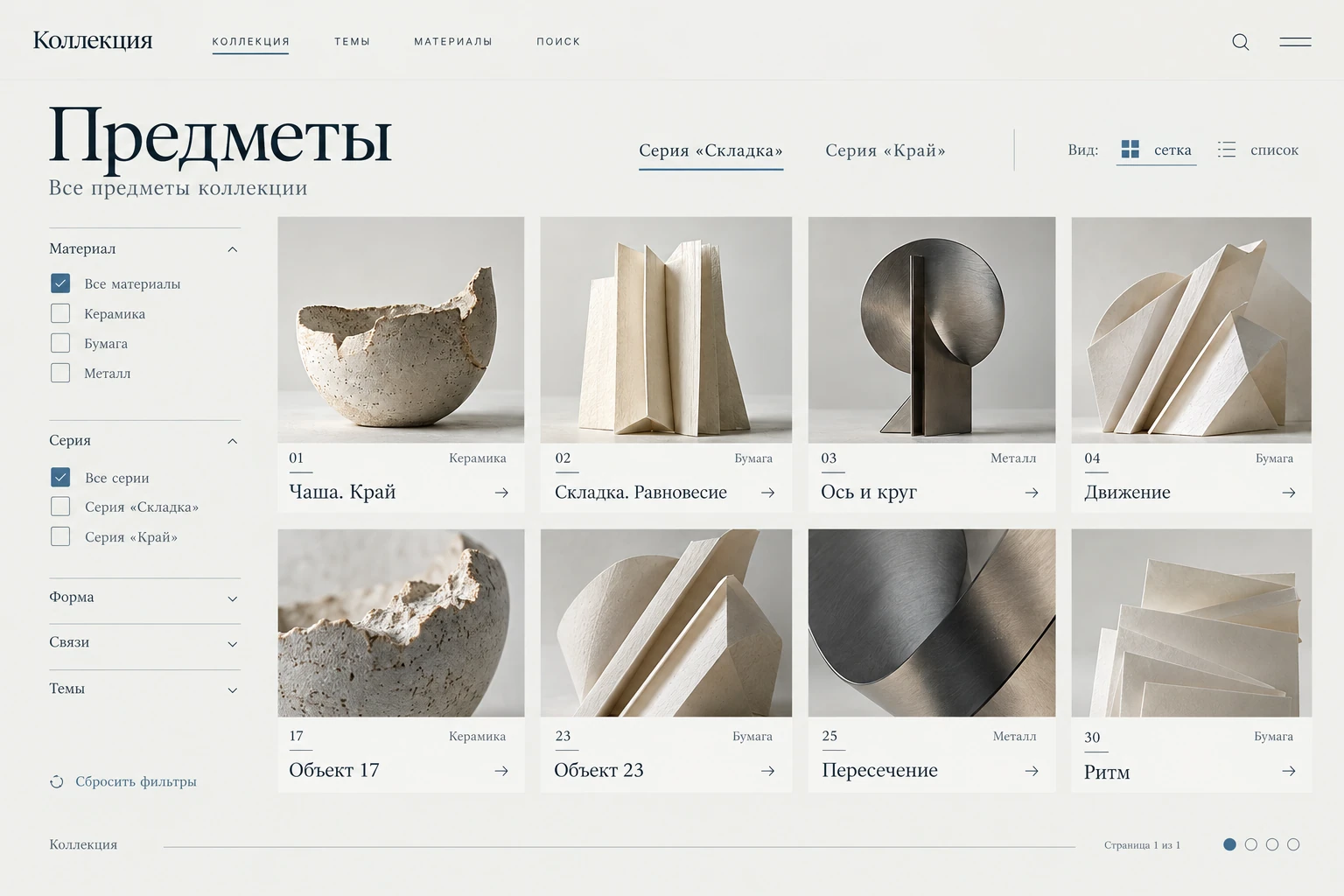The image size is (1344, 896).
Task: Open the МАТЕРИАЛЫ navigation item
Action: pyautogui.click(x=453, y=42)
